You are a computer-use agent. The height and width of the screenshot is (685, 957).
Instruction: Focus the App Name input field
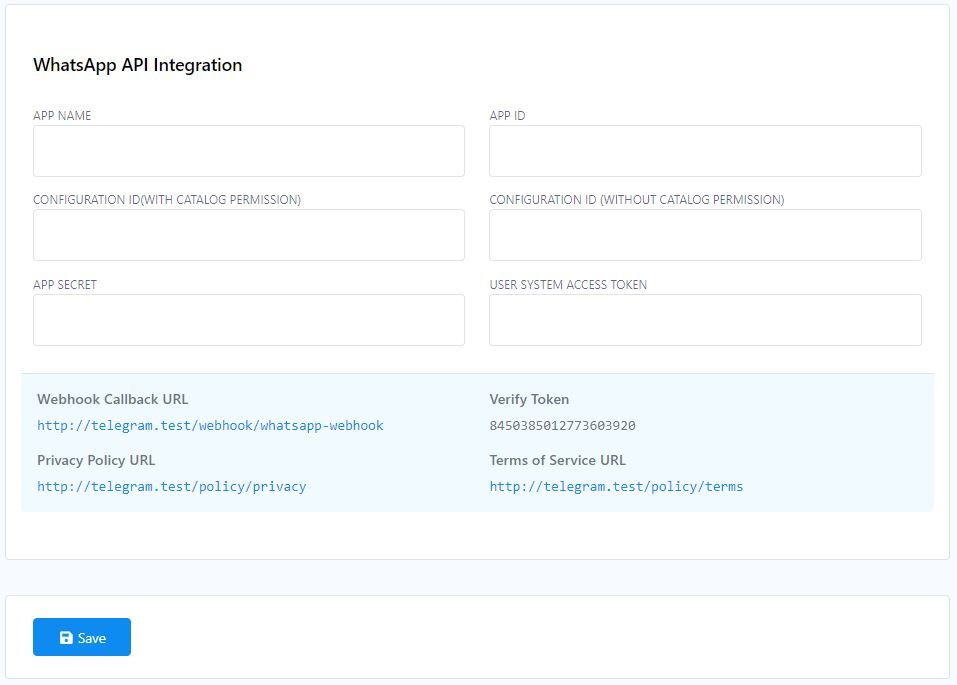pyautogui.click(x=249, y=151)
